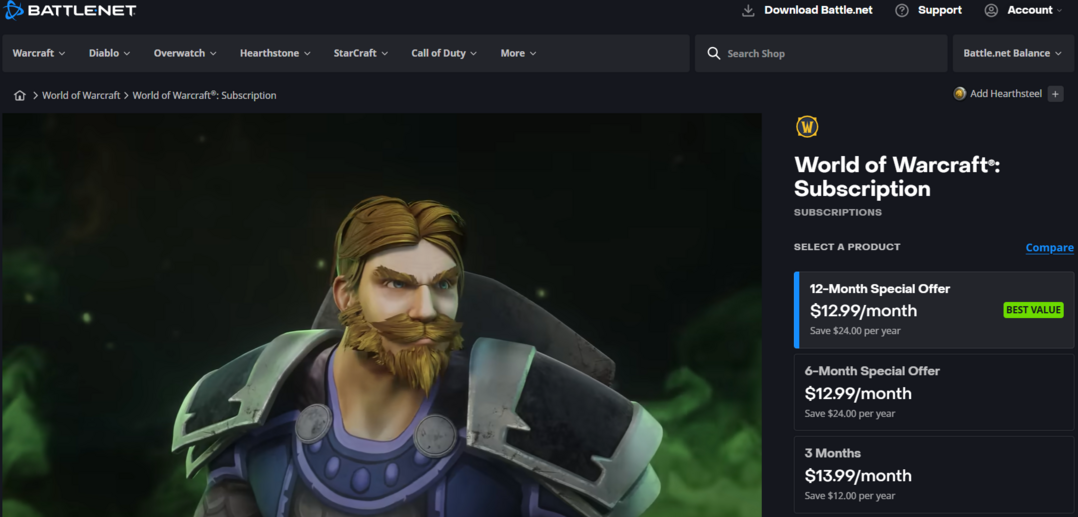Open the Warcraft dropdown menu
This screenshot has width=1078, height=517.
point(39,53)
